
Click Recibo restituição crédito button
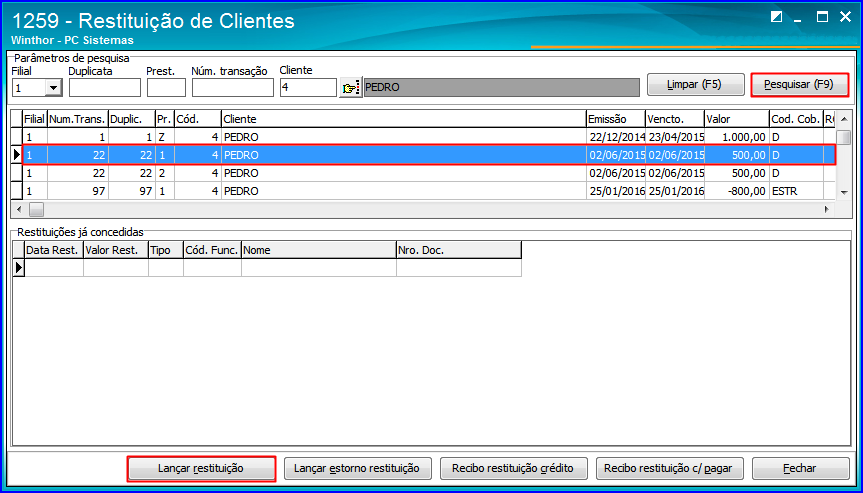pos(513,468)
